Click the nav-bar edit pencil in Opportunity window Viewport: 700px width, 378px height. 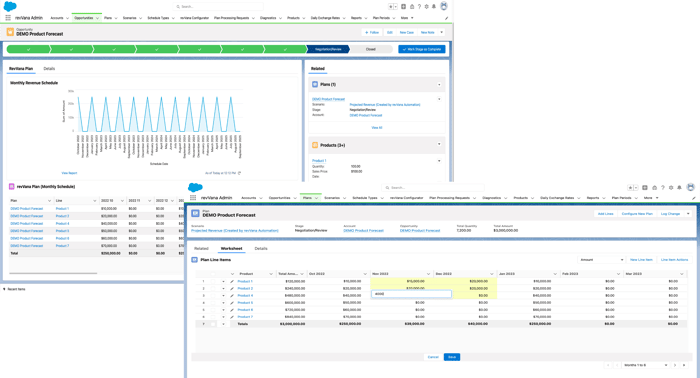(x=446, y=18)
